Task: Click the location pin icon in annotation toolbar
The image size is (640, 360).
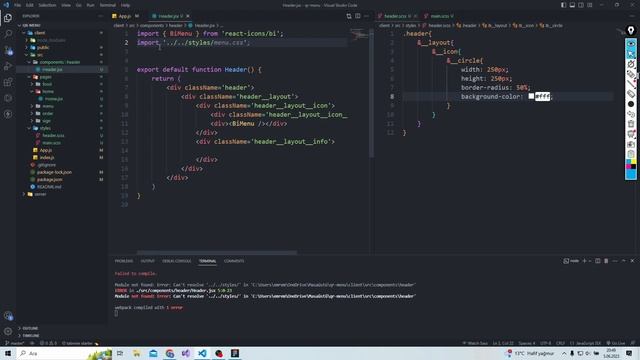Action: click(631, 30)
